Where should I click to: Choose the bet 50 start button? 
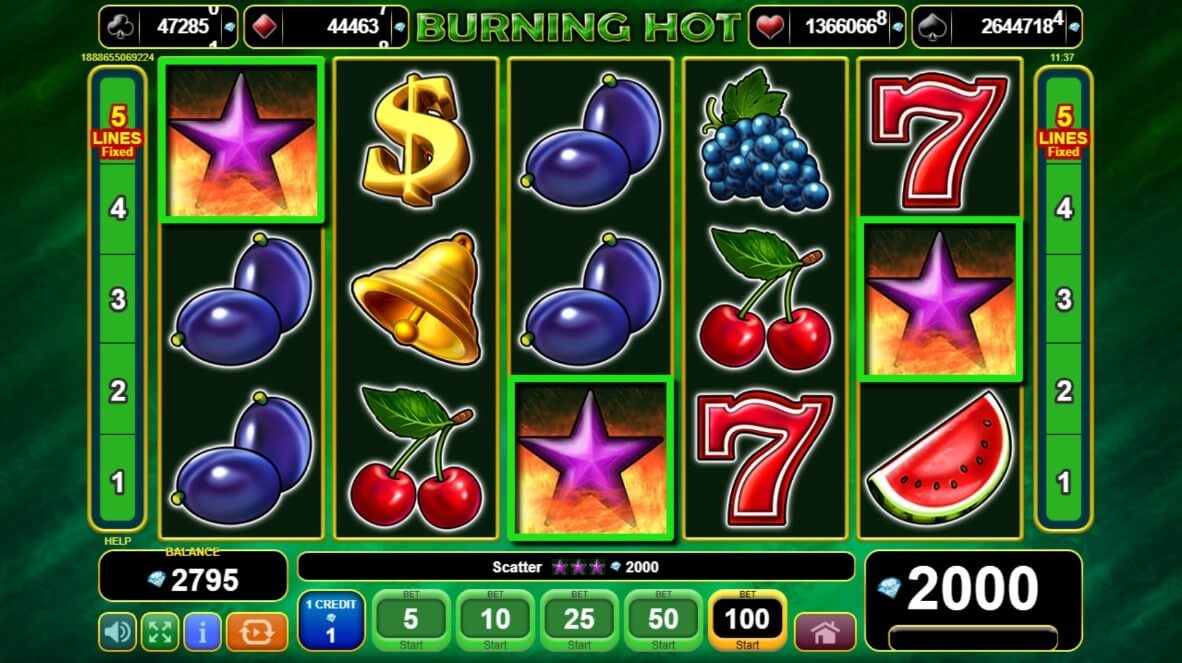(x=663, y=621)
